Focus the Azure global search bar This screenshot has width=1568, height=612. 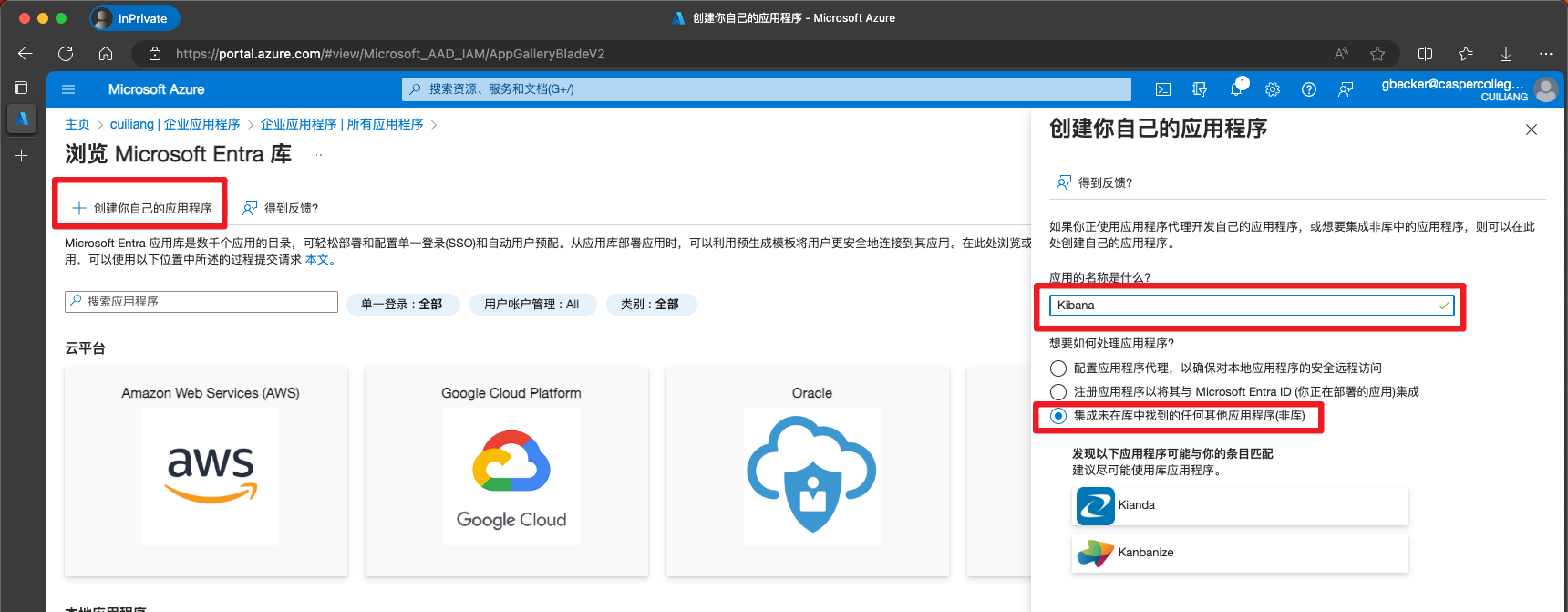pos(767,89)
